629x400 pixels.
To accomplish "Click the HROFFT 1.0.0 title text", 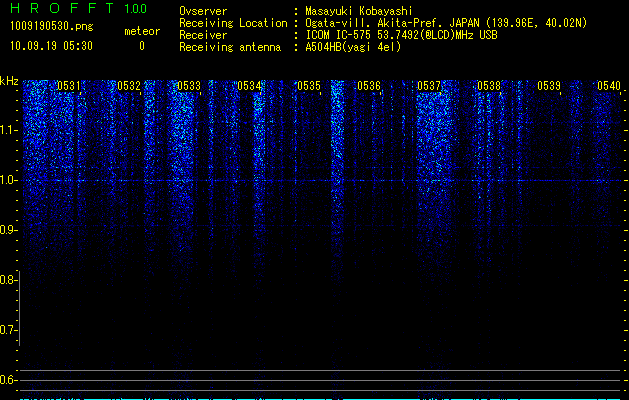I will point(79,8).
